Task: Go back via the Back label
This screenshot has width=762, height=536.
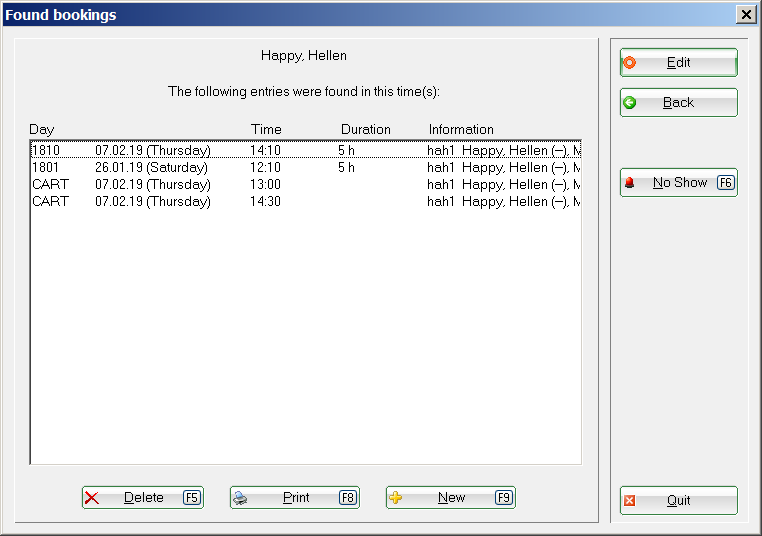Action: (x=678, y=103)
